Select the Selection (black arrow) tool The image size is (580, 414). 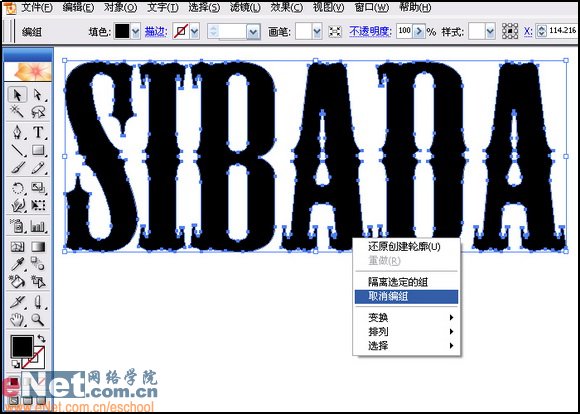coord(17,95)
